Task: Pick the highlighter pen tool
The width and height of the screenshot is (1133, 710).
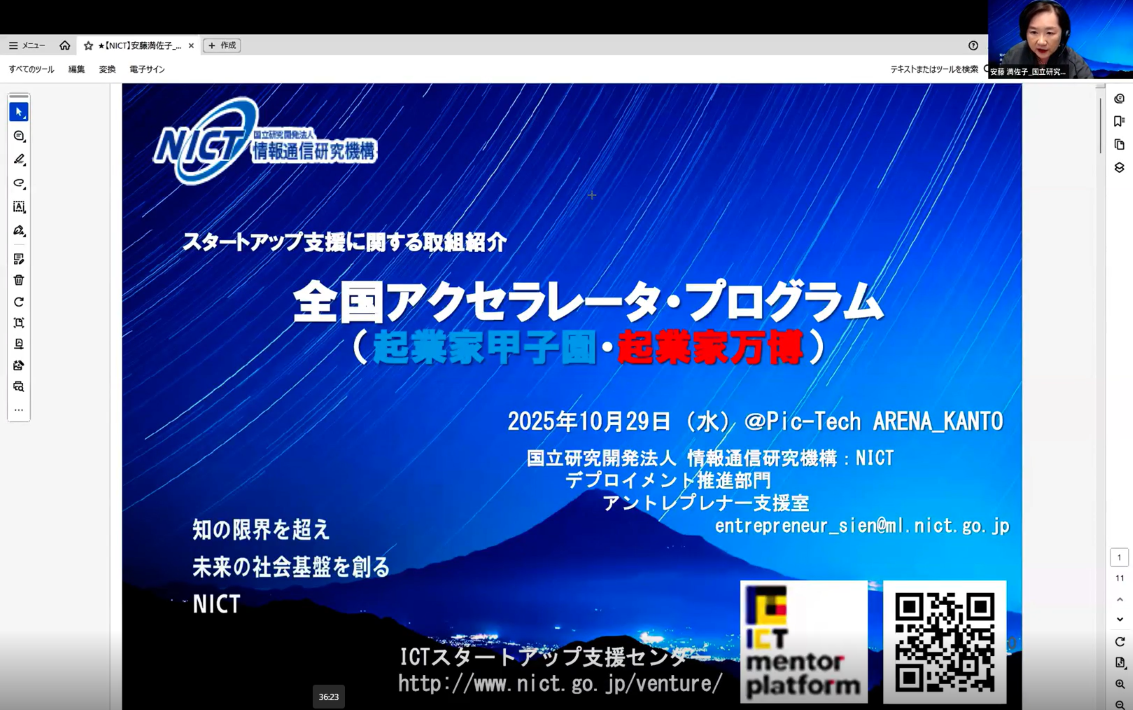Action: (x=18, y=160)
